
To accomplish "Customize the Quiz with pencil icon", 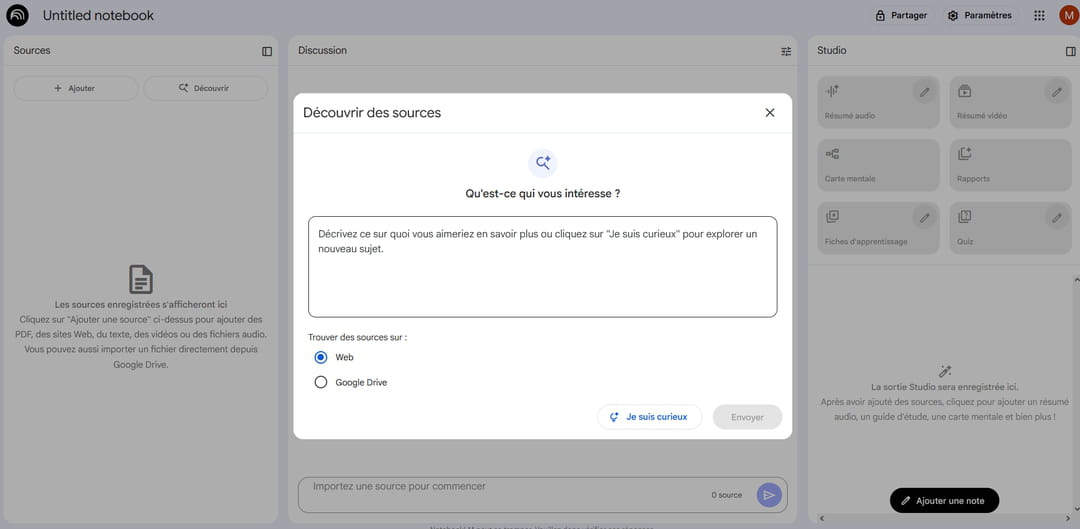I will [1056, 217].
